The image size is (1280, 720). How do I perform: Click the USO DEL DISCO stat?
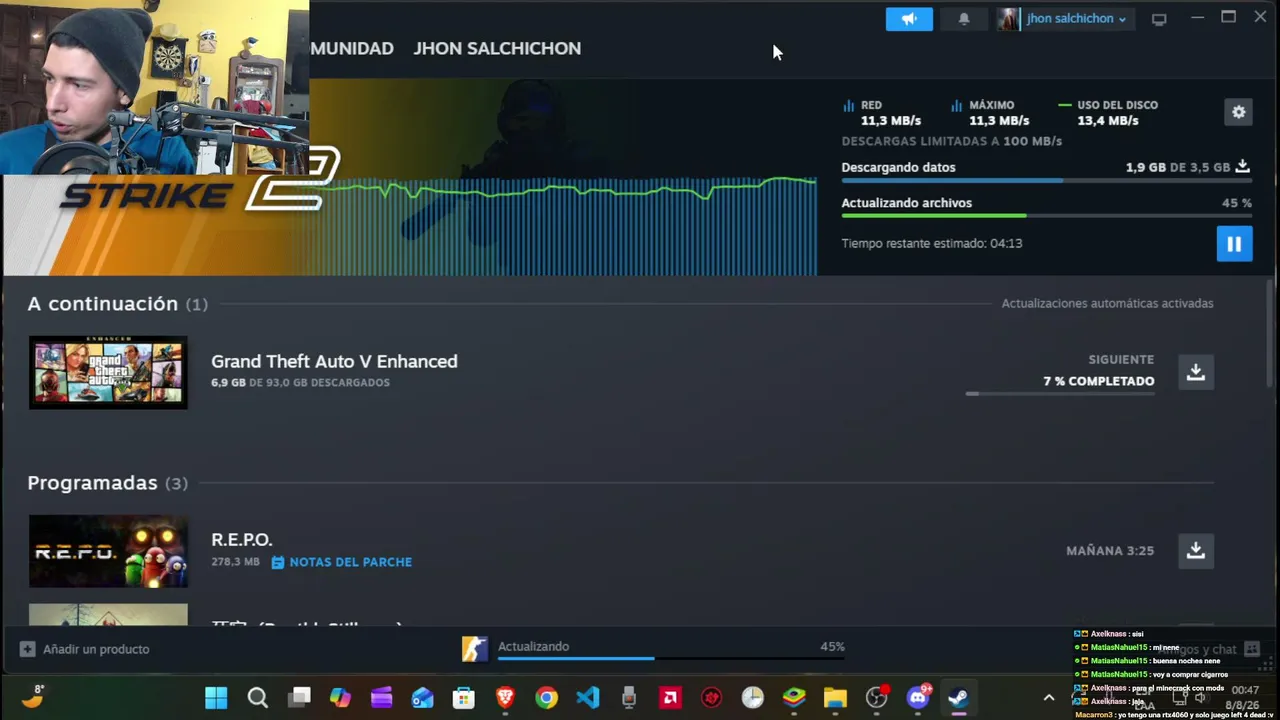pos(1108,112)
